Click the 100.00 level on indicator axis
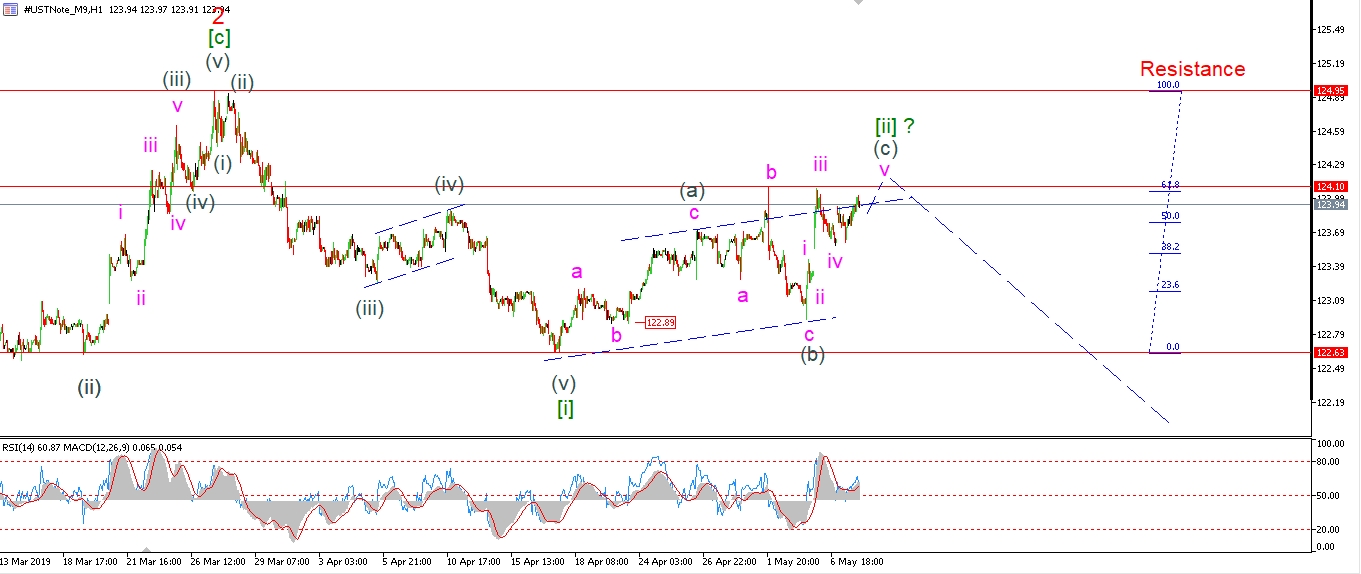This screenshot has height=574, width=1361. (x=1332, y=443)
